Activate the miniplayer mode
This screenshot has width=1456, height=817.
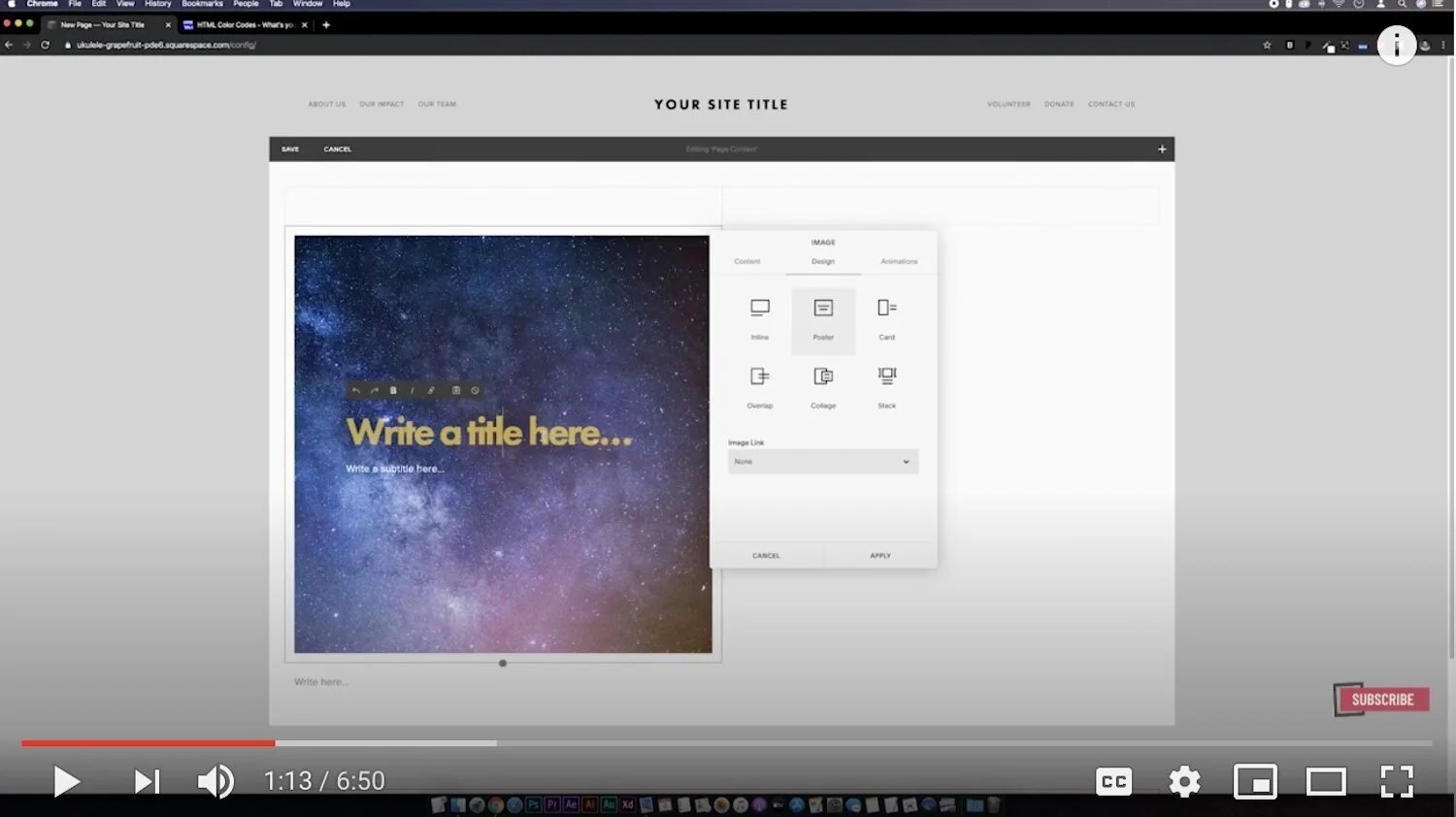point(1255,781)
